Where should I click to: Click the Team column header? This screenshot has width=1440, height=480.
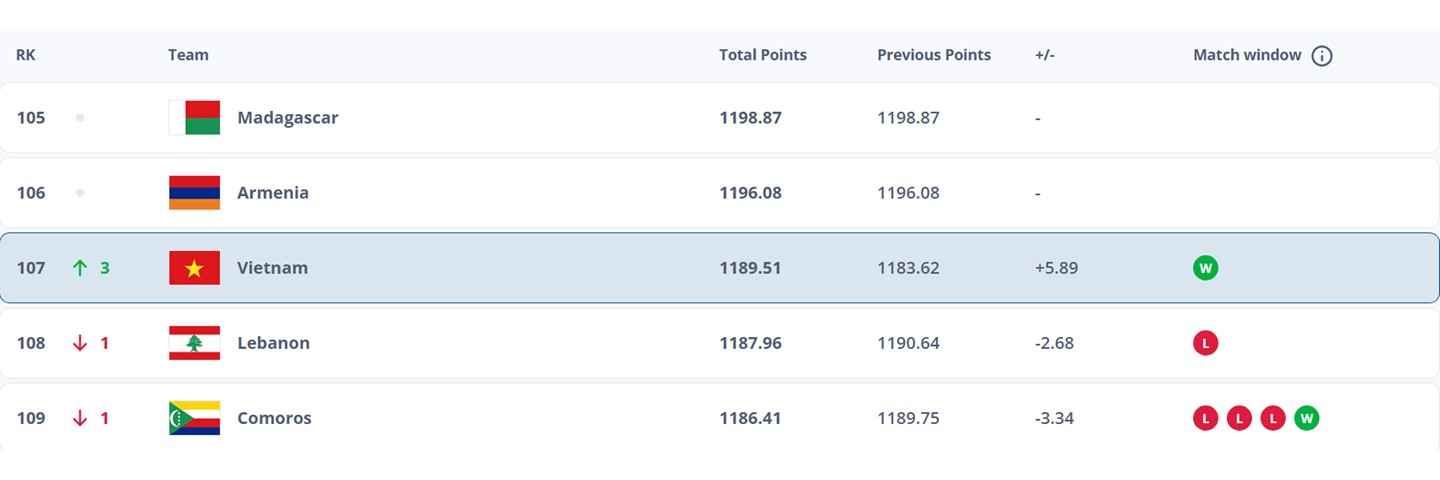(x=188, y=55)
